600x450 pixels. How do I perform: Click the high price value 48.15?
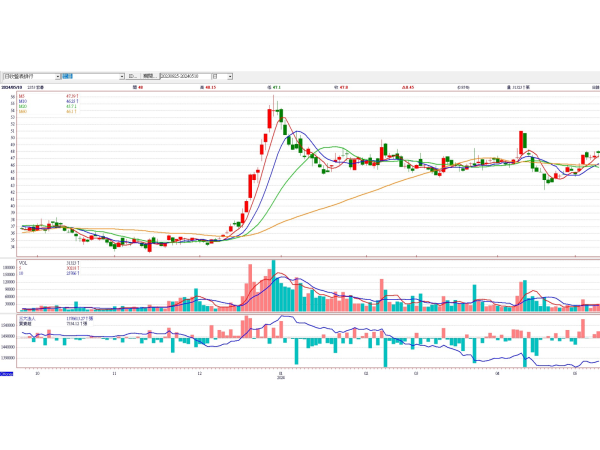click(x=210, y=88)
